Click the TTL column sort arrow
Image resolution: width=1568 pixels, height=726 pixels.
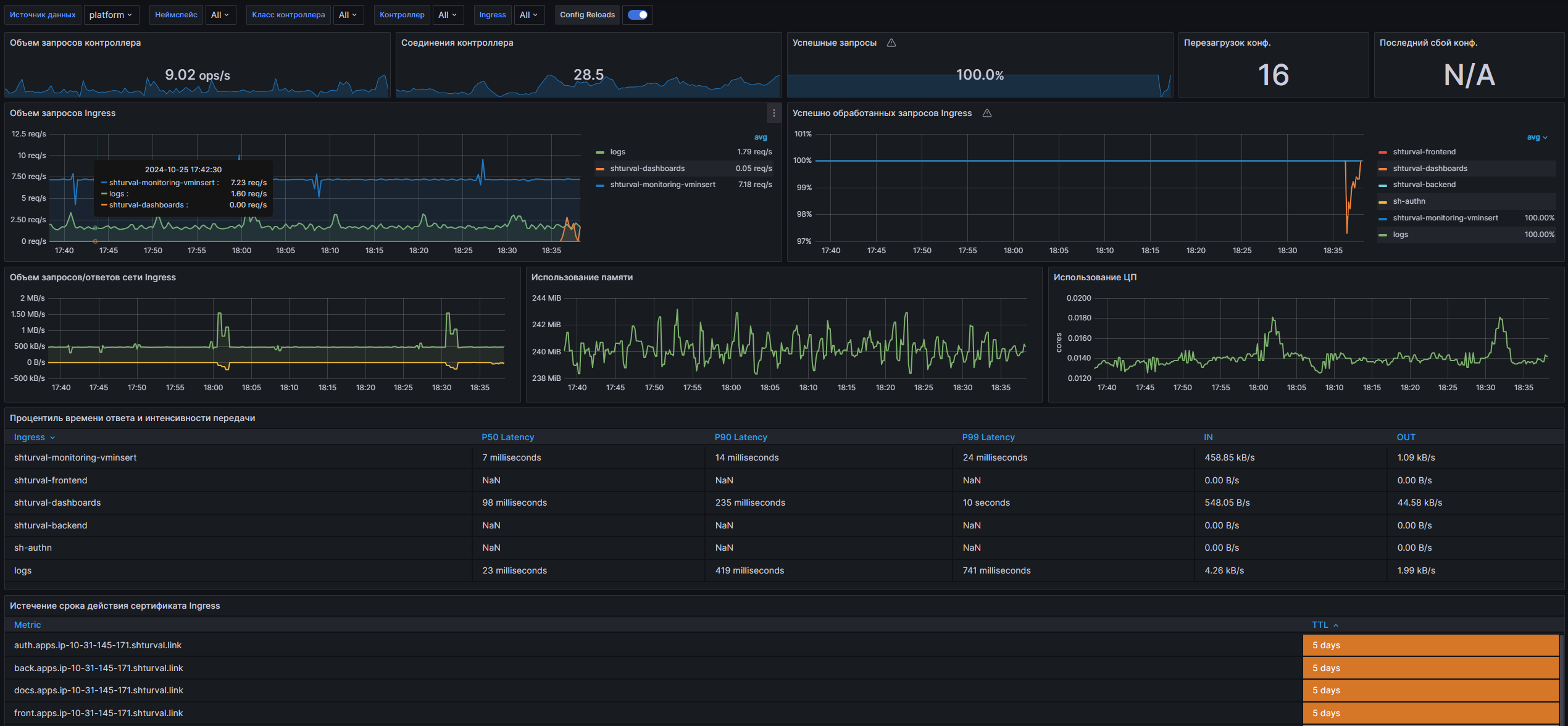click(x=1336, y=625)
